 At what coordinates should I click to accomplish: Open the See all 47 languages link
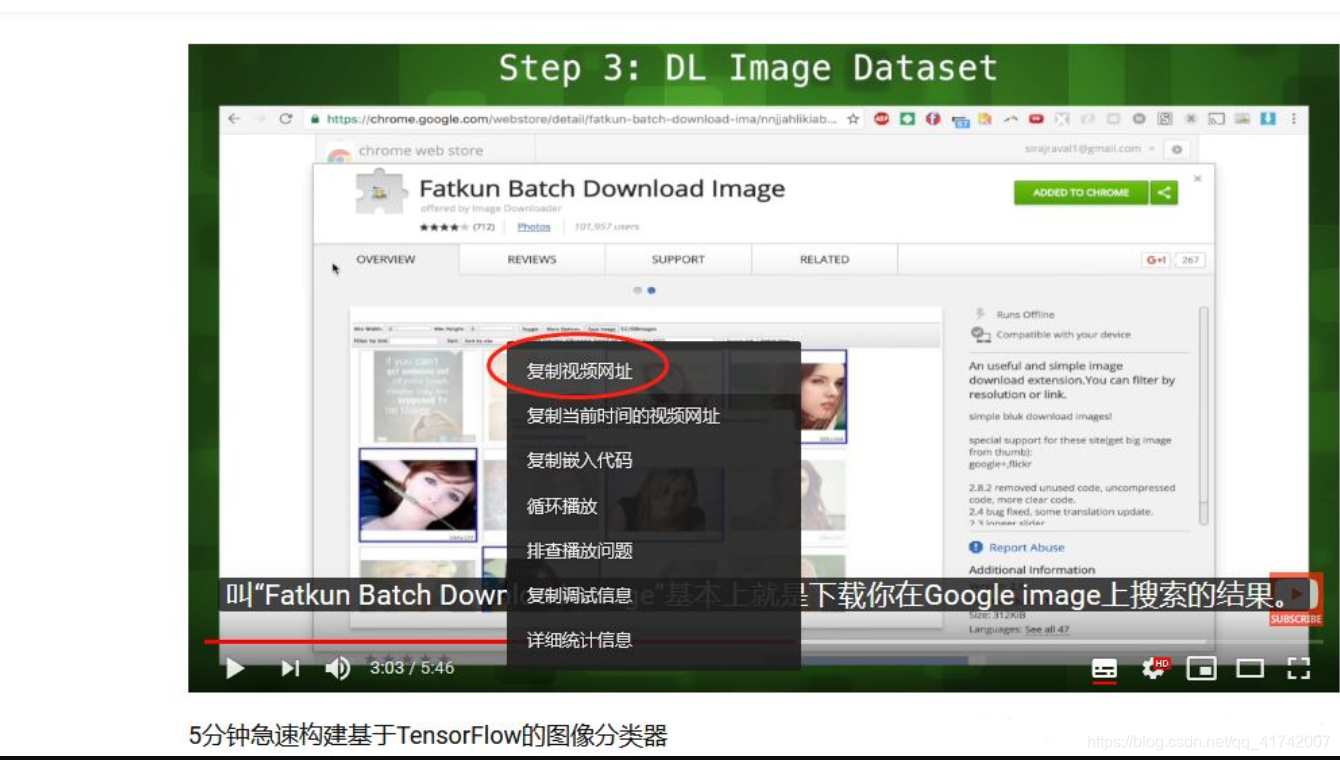click(1047, 629)
